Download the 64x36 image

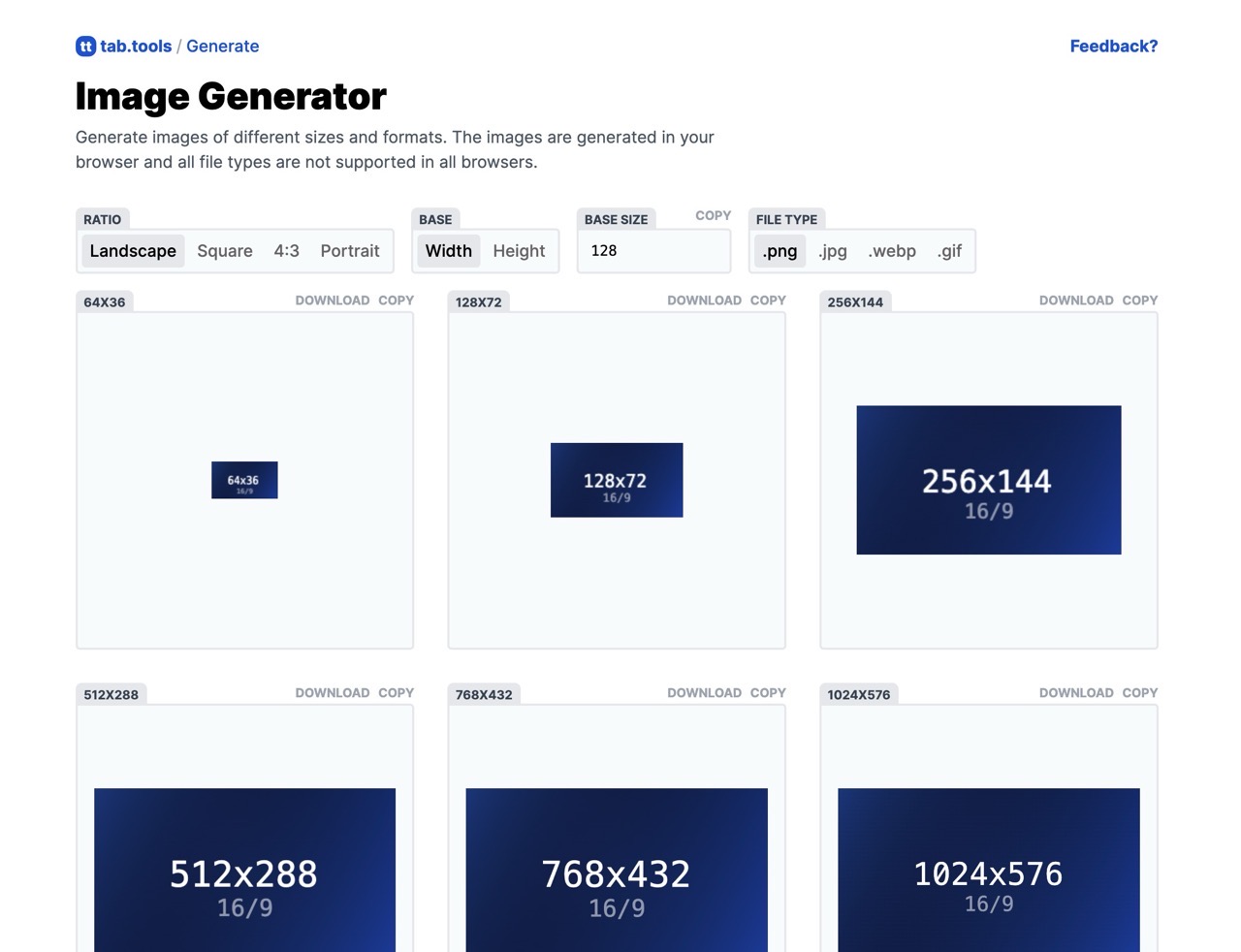tap(333, 301)
